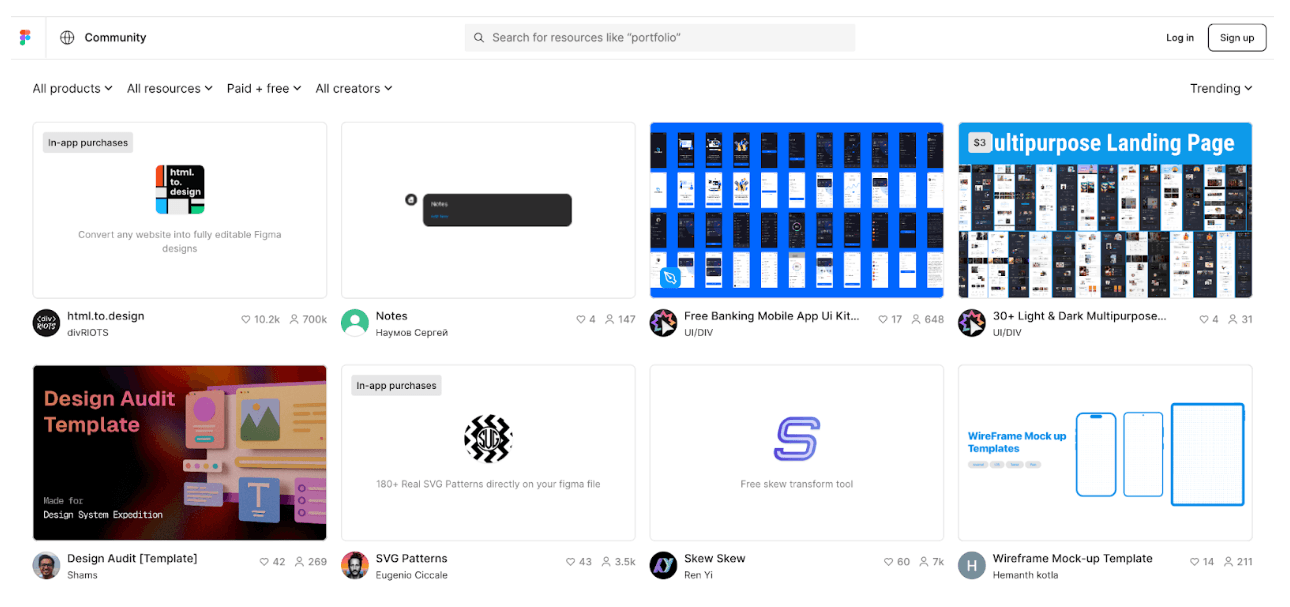
Task: Click the Ren Yi avatar icon
Action: click(x=663, y=566)
